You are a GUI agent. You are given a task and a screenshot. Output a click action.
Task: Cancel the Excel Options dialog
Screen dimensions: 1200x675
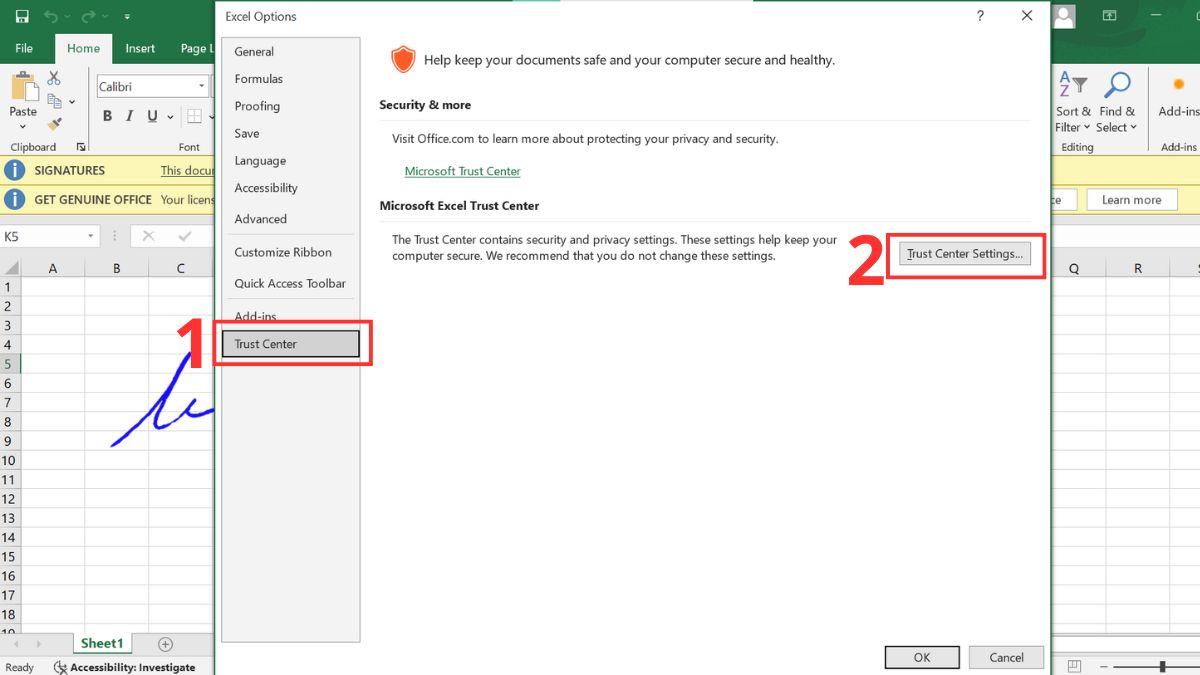[1007, 657]
